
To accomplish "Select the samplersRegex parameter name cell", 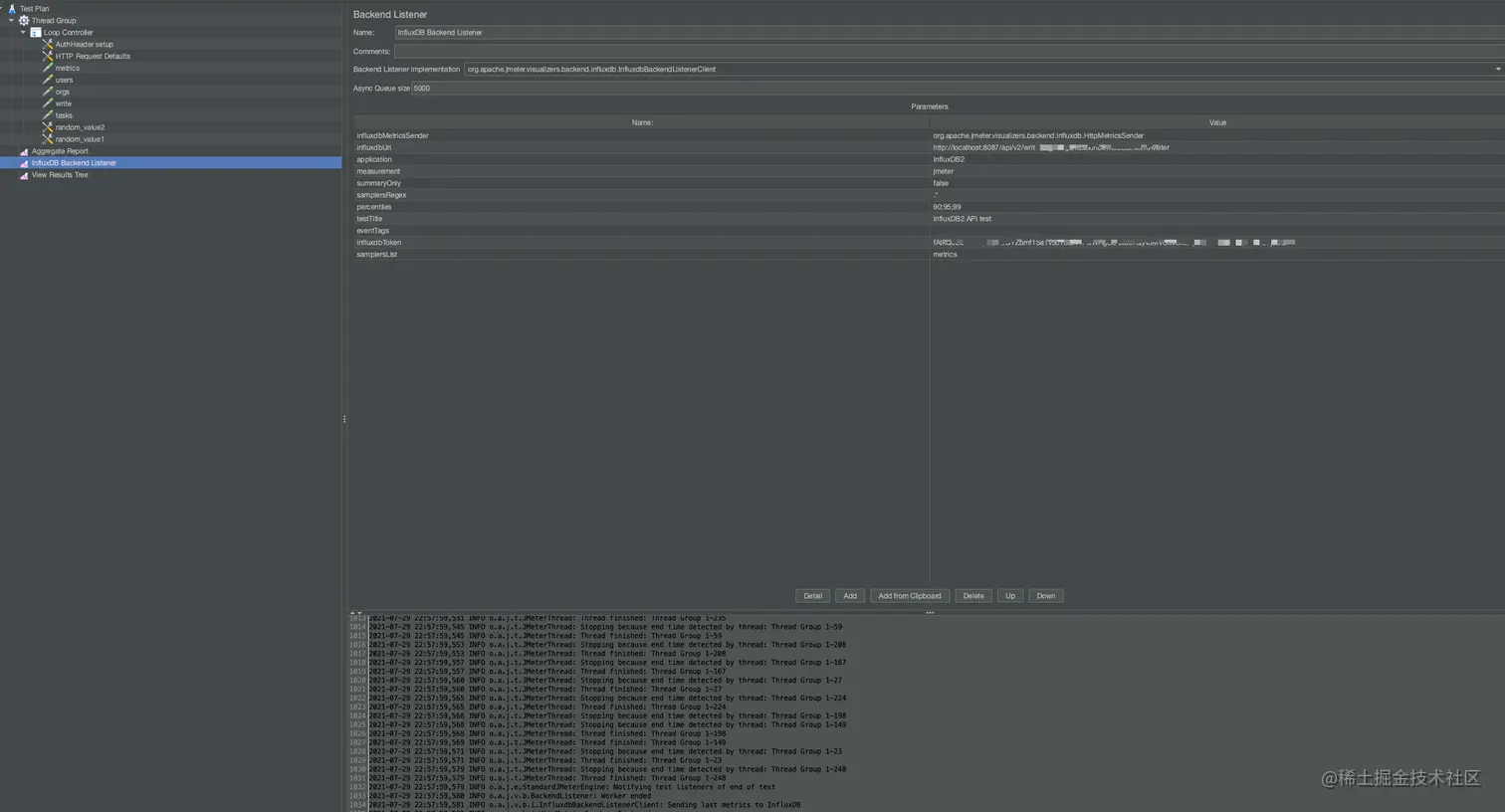I will 642,195.
